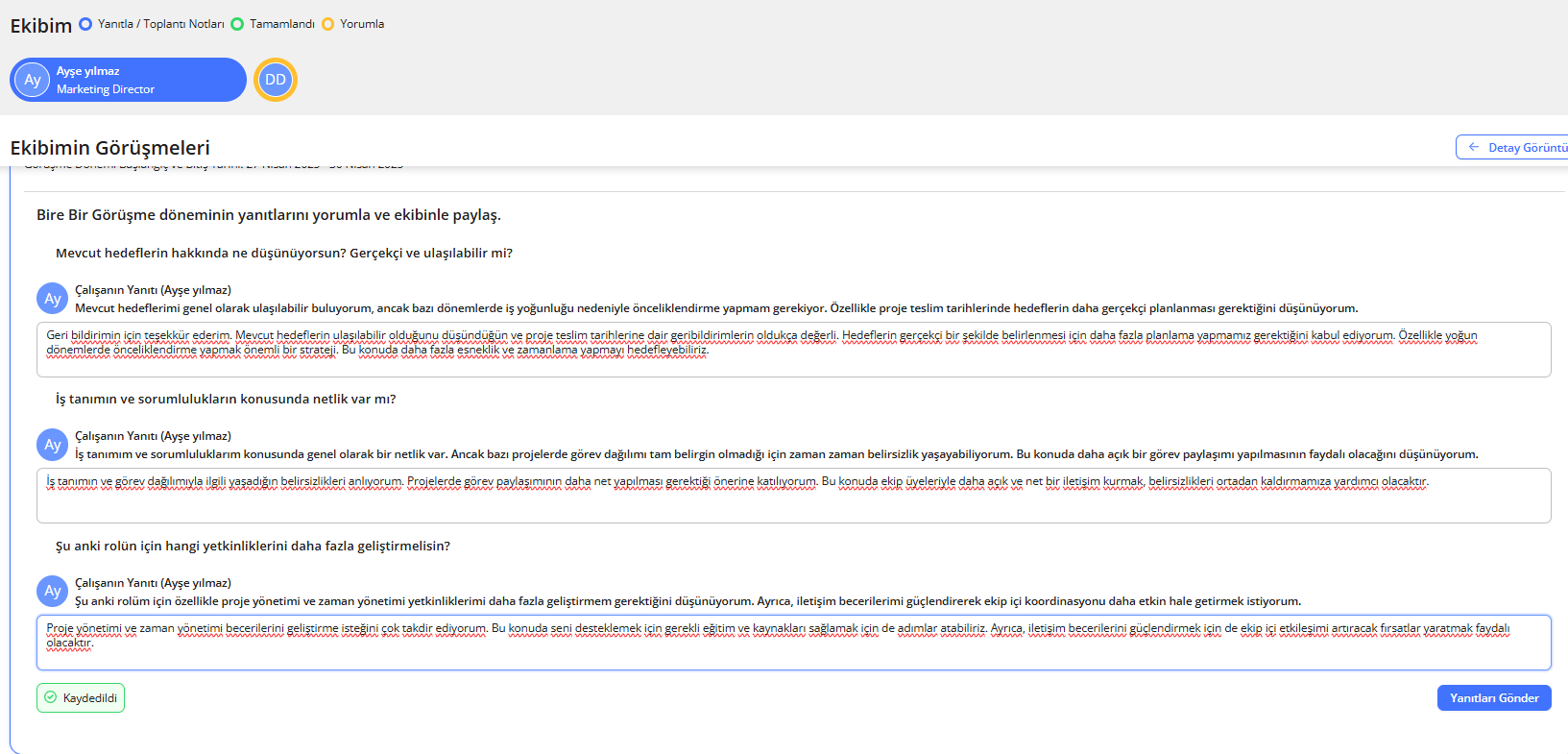The height and width of the screenshot is (754, 1568).
Task: Click Ay avatar beside the competencies answer
Action: (x=52, y=591)
